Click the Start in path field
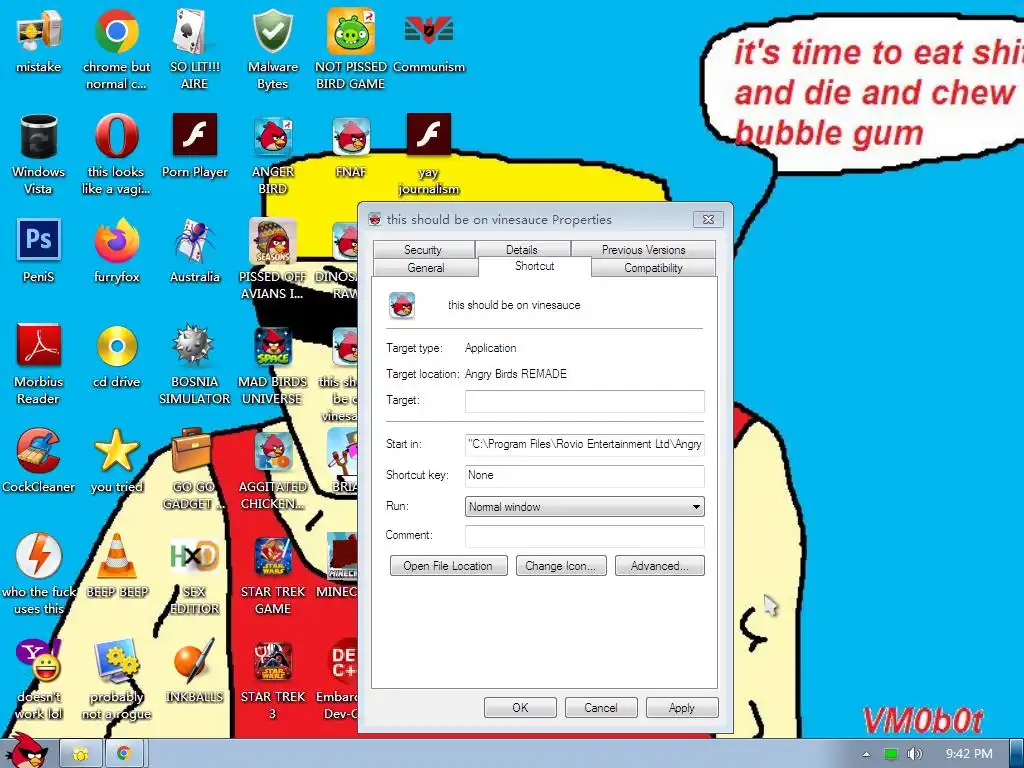Screen dimensions: 1024x768 [x=584, y=444]
